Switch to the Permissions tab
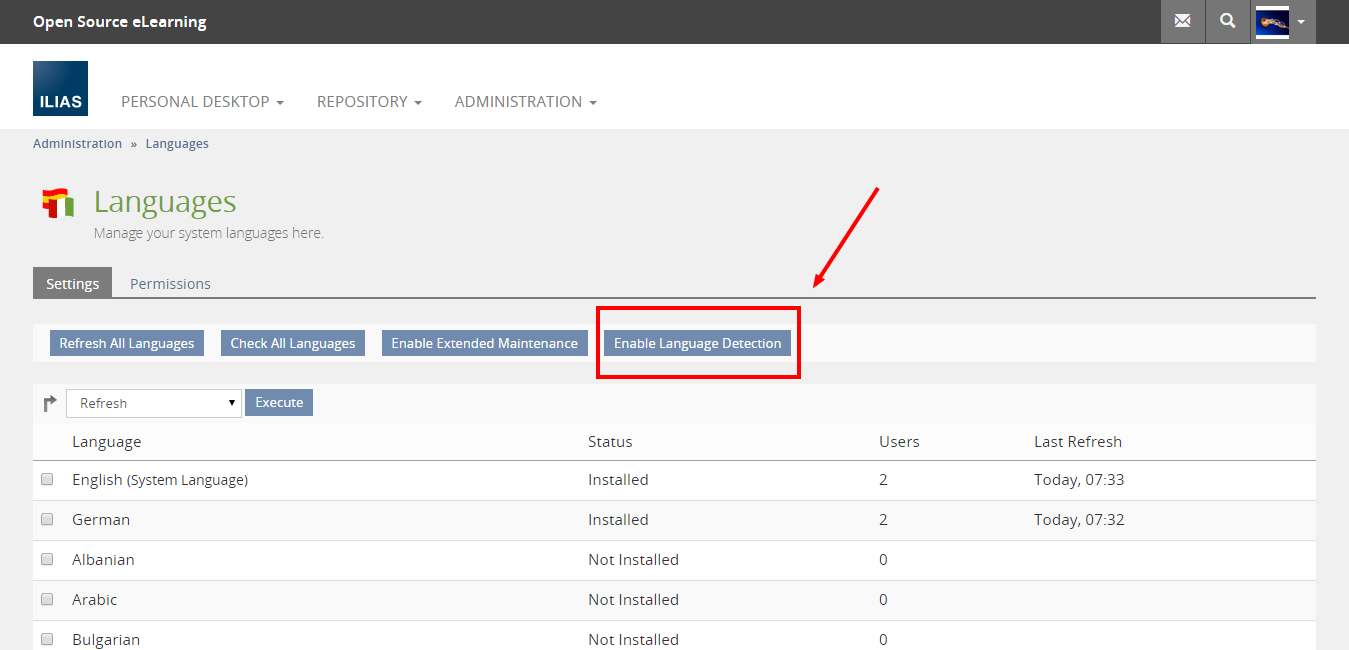 [x=170, y=284]
